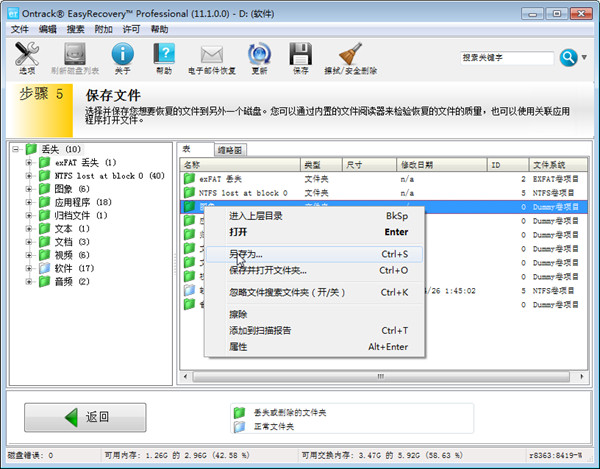Click the 更新 update globe icon

click(259, 54)
